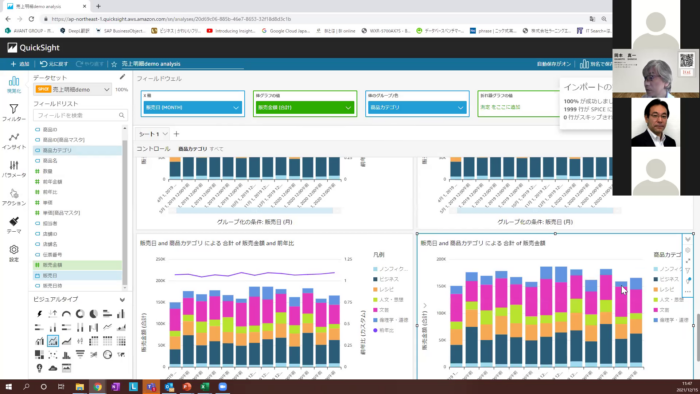Click the selected visual's filter funnel icon
This screenshot has height=394, width=700.
click(x=688, y=270)
